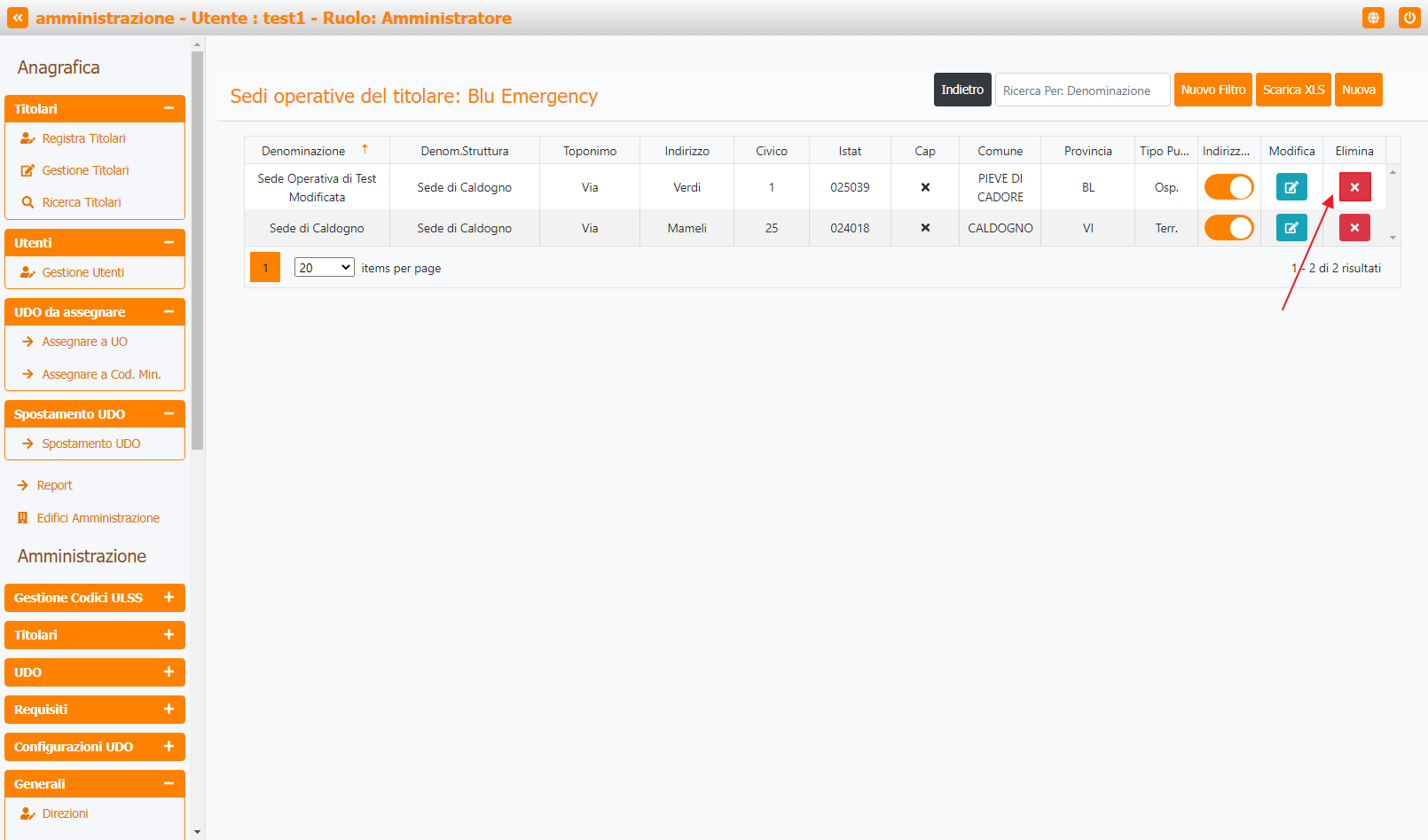Viewport: 1428px width, 840px height.
Task: Collapse the Titolari Anagrafica section
Action: point(95,108)
